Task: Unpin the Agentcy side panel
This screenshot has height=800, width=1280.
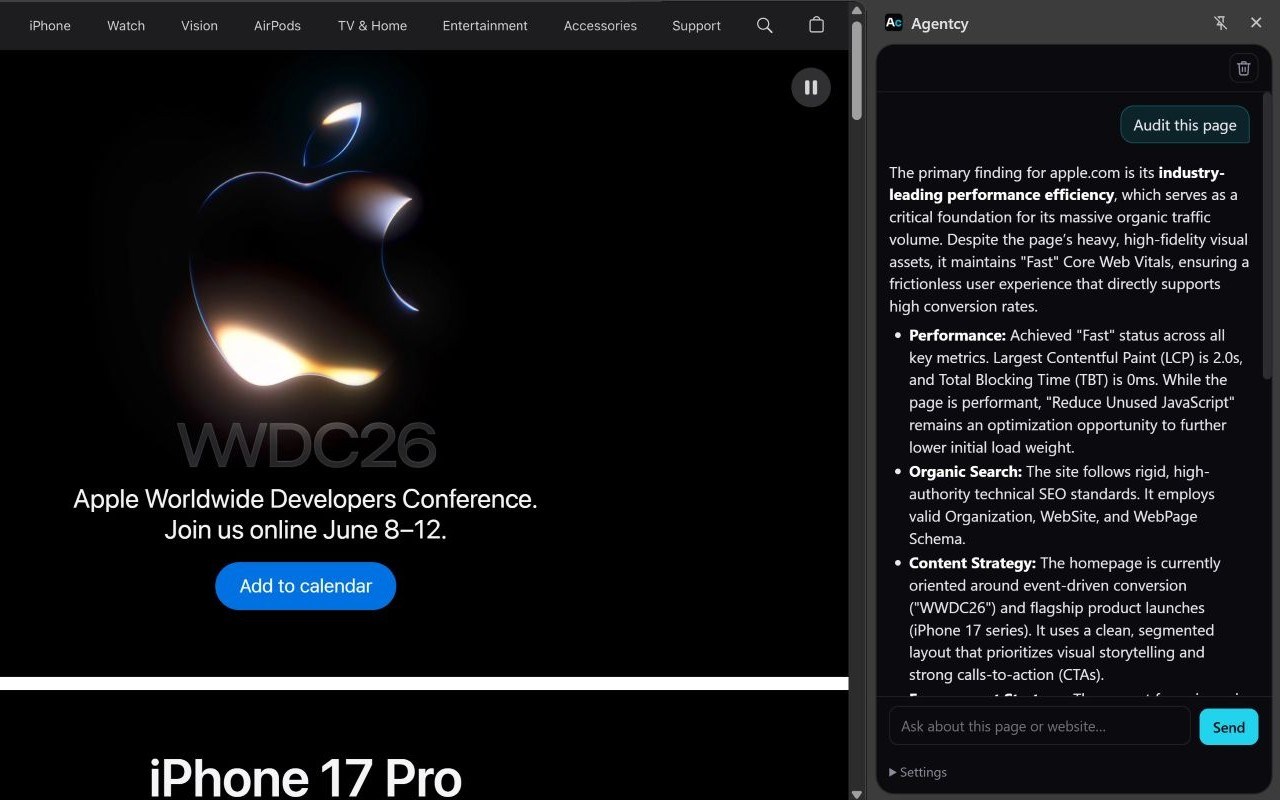Action: [1221, 23]
